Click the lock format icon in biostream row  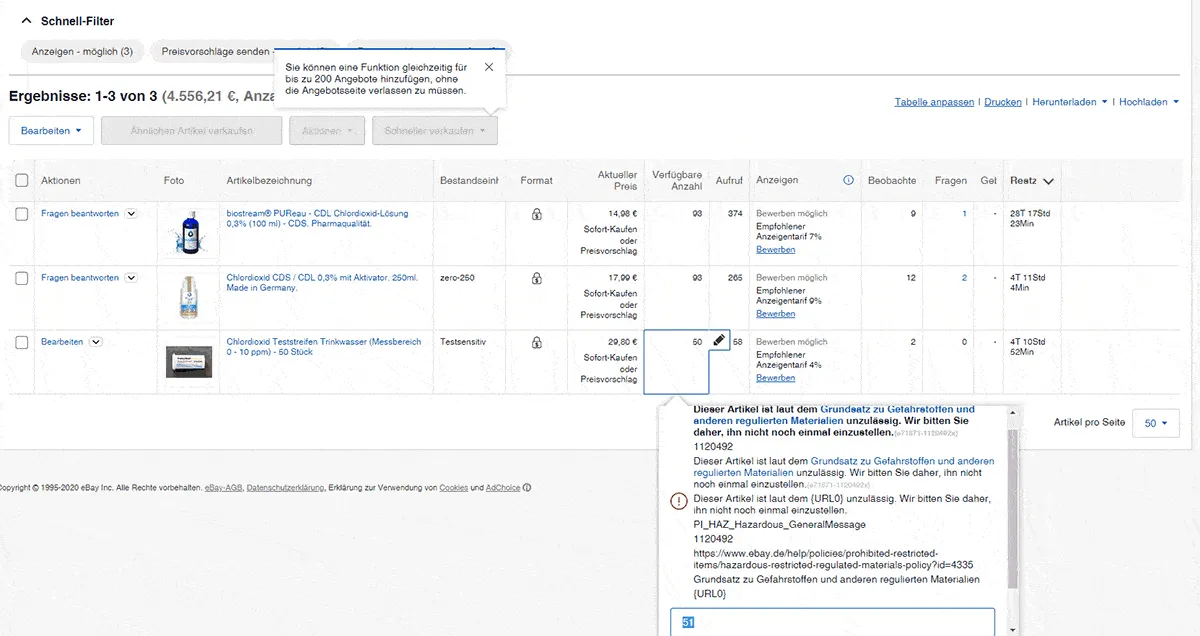(x=537, y=214)
